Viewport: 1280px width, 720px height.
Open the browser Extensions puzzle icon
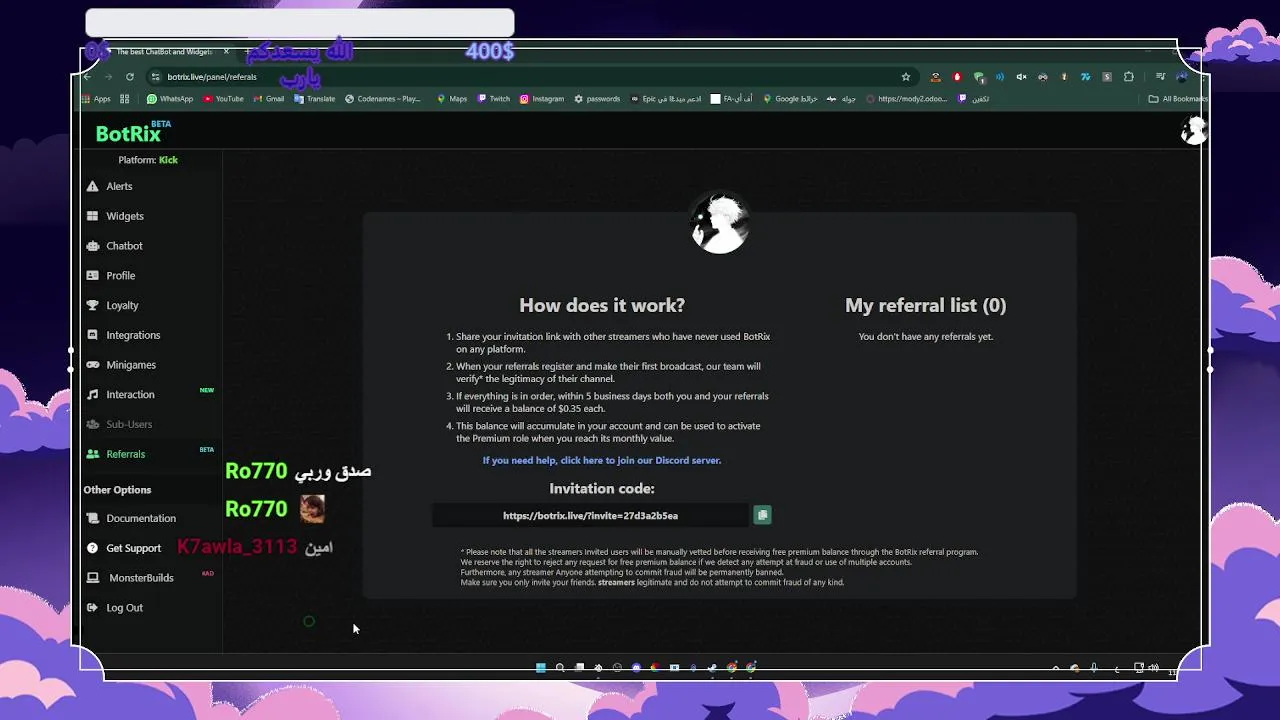[1129, 76]
